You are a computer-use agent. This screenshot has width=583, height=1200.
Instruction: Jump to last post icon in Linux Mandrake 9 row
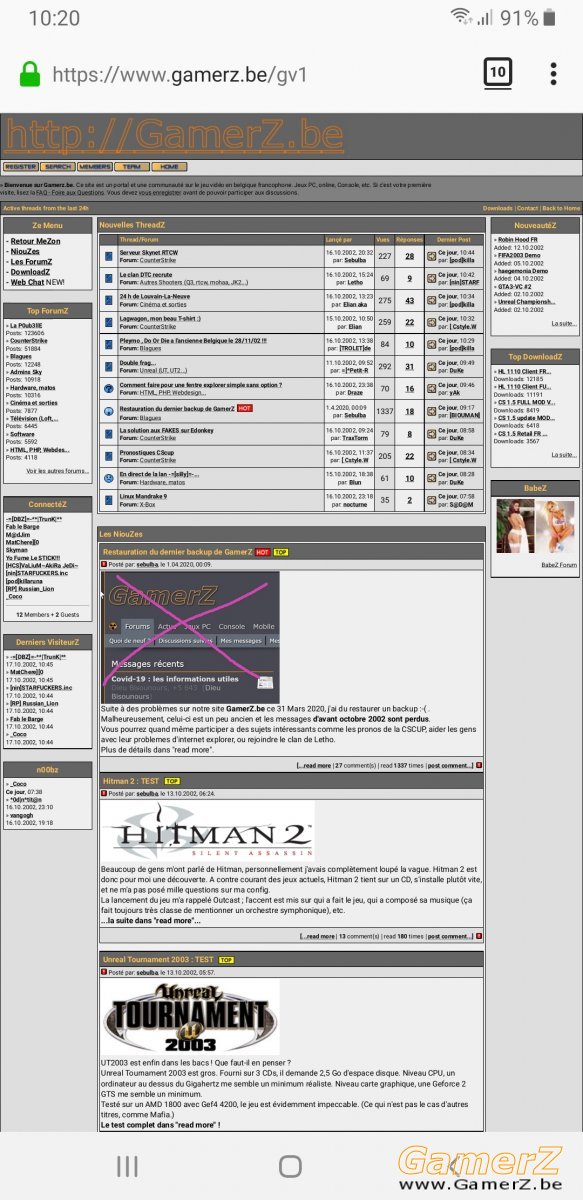click(431, 499)
